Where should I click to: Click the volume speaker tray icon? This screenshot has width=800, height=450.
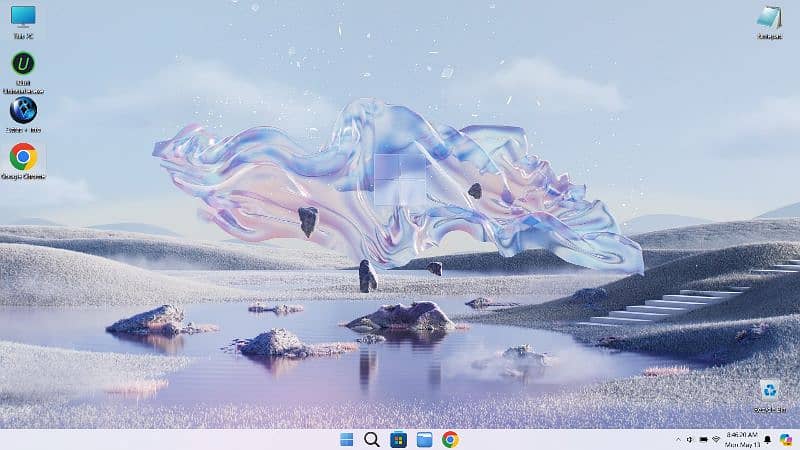pyautogui.click(x=690, y=439)
